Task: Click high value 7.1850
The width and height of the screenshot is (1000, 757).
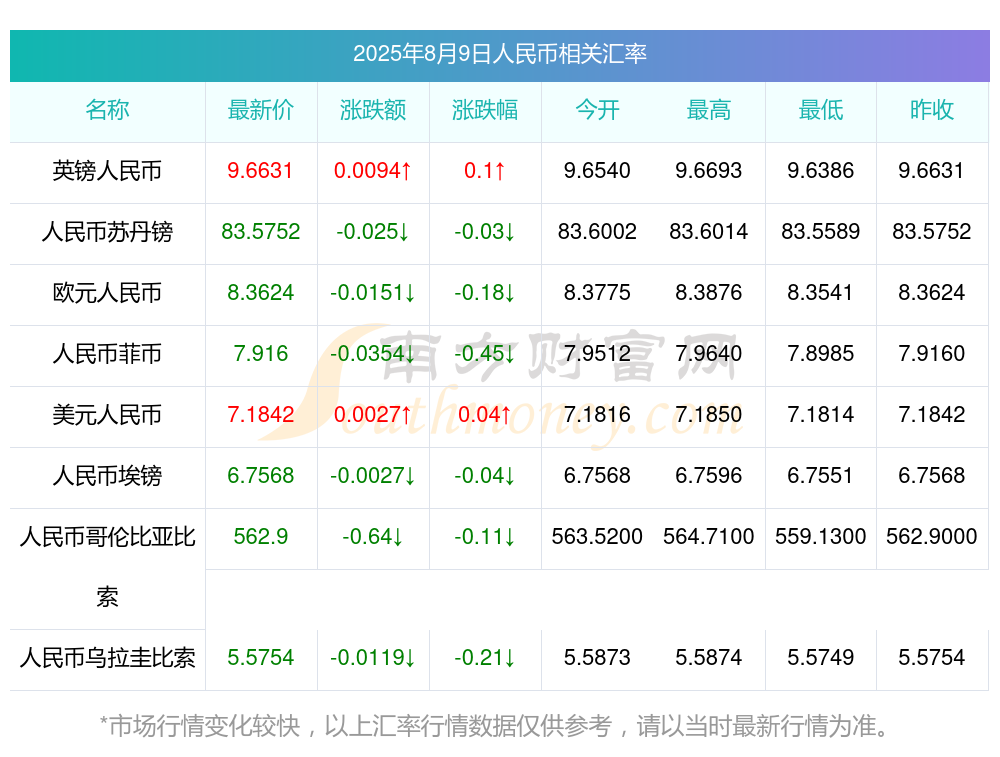Action: coord(709,415)
